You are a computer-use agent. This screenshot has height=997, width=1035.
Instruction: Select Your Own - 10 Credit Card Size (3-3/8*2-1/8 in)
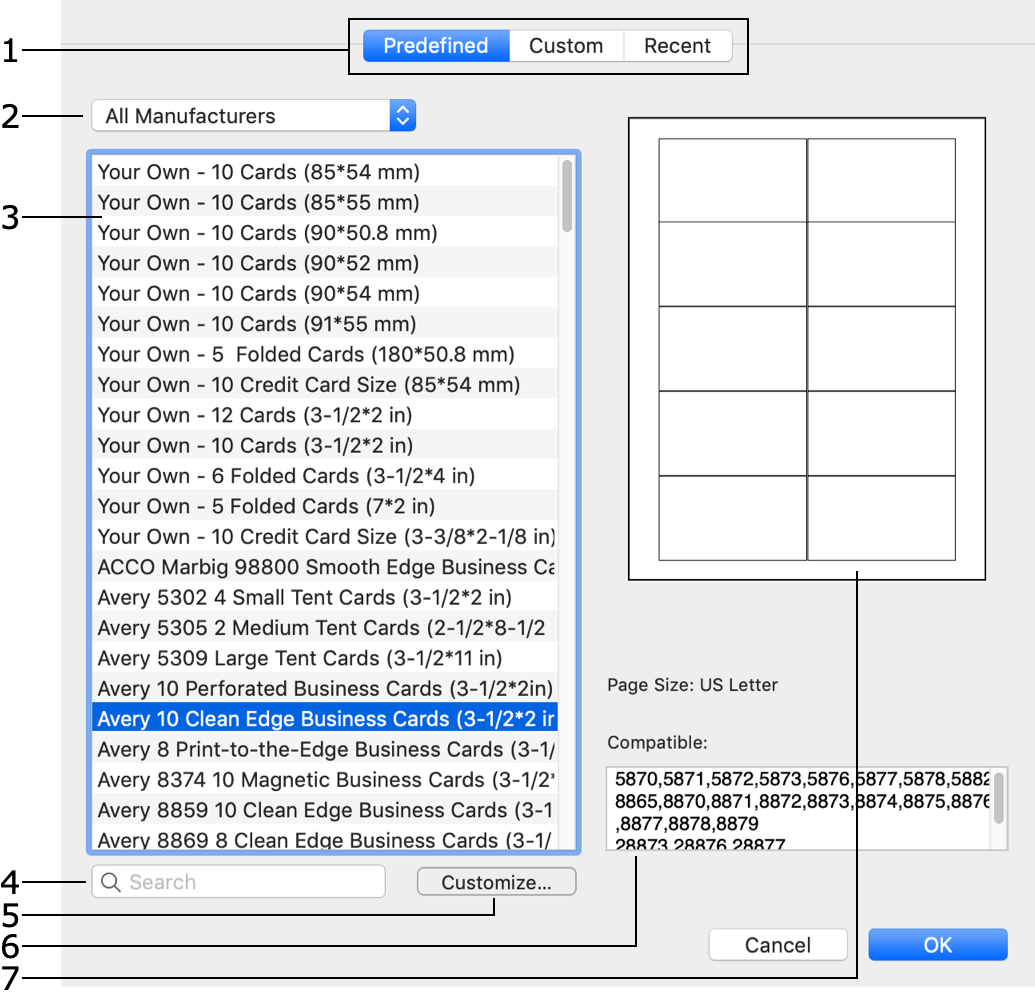pyautogui.click(x=325, y=536)
